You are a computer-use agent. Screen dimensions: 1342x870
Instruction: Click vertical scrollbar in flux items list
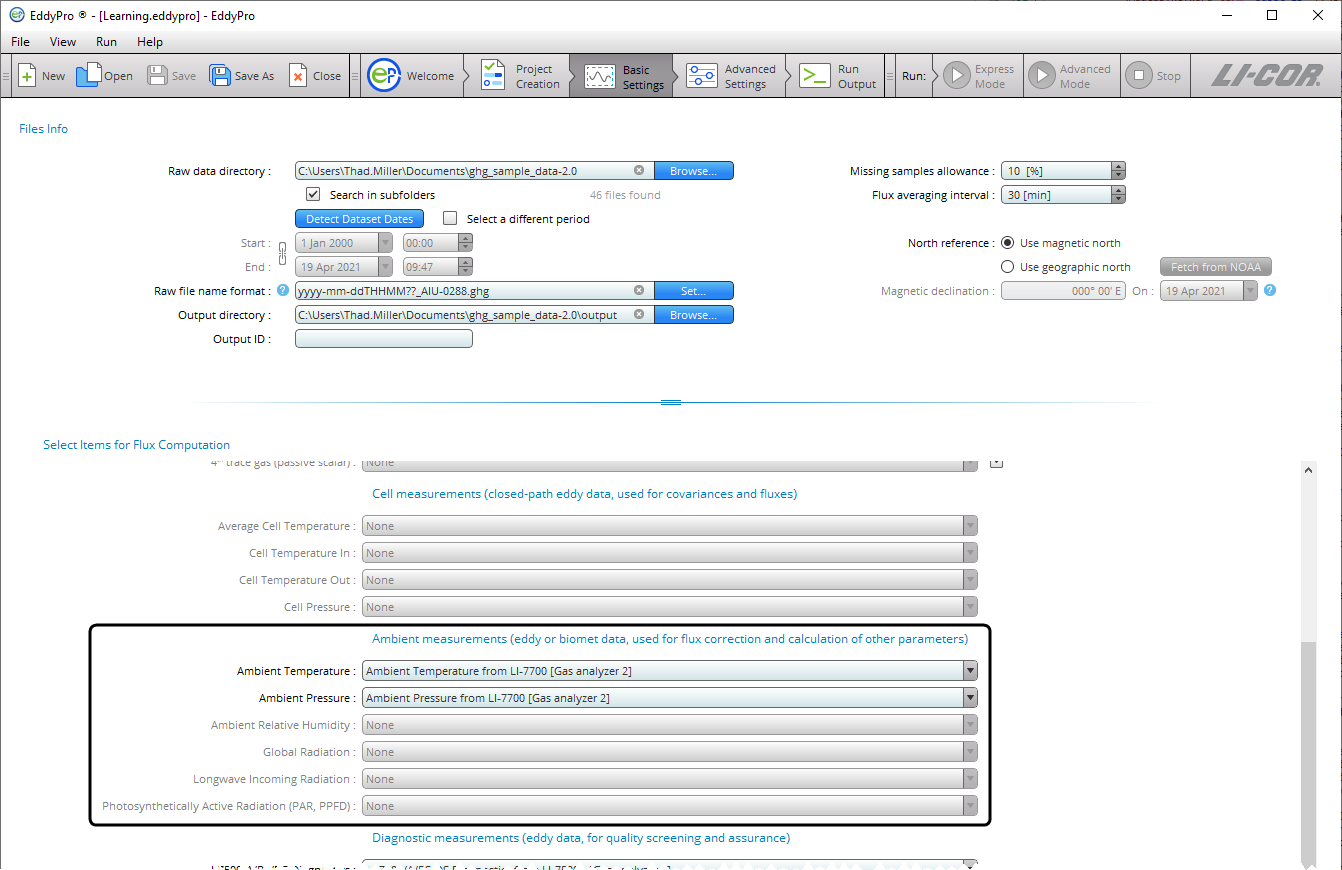1308,755
